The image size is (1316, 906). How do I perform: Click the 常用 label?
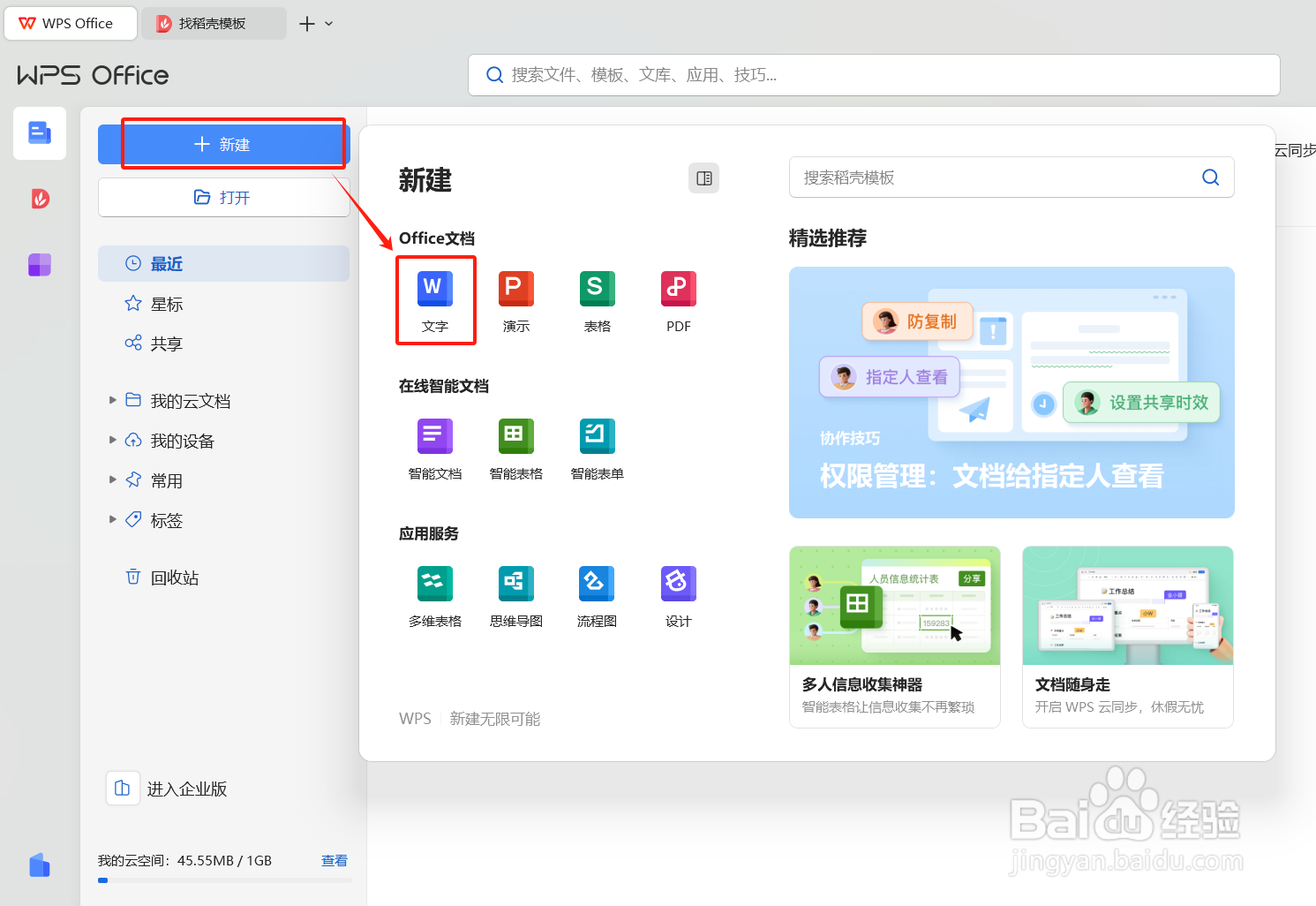167,480
